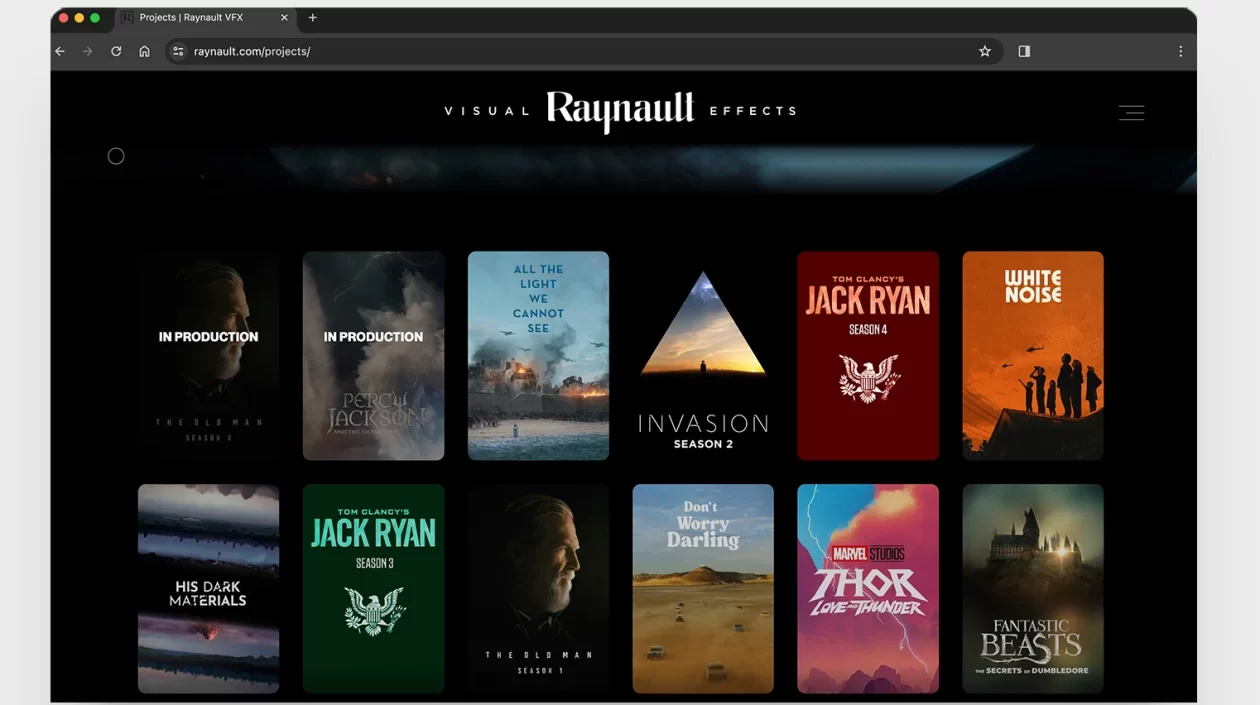Reload the page with refresh icon
1260x705 pixels.
(x=116, y=51)
